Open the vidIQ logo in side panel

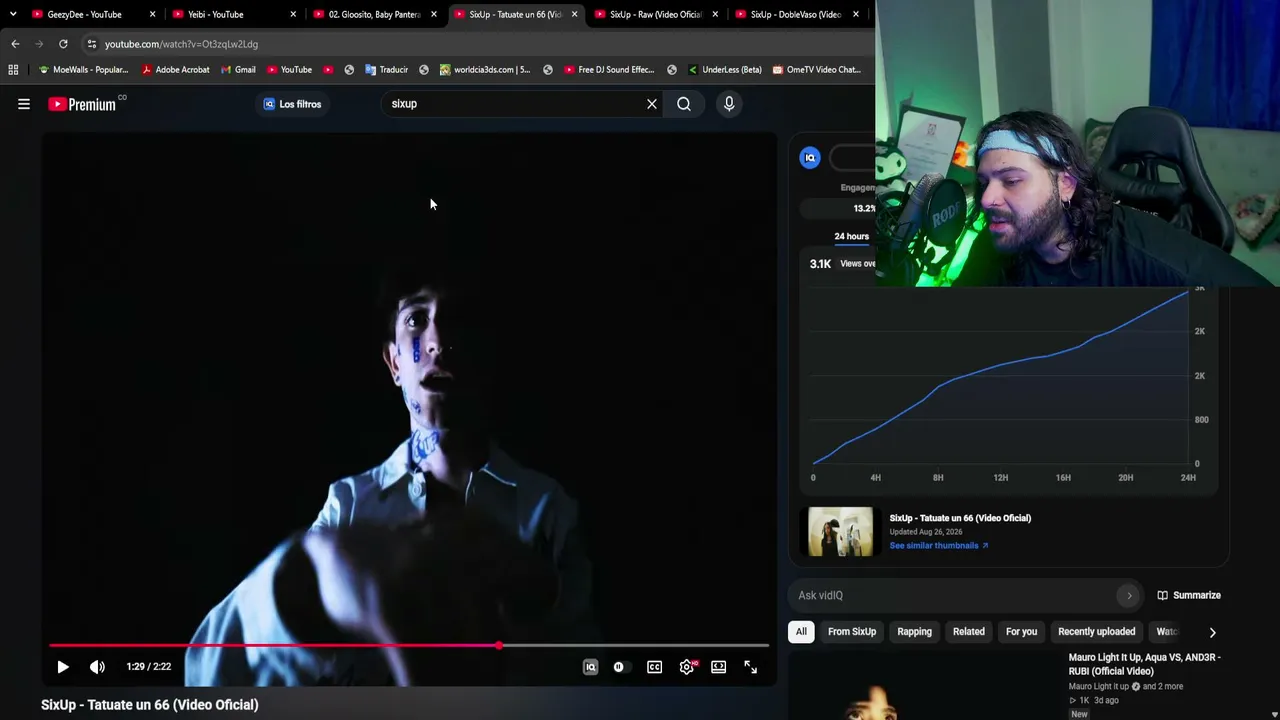[x=810, y=157]
